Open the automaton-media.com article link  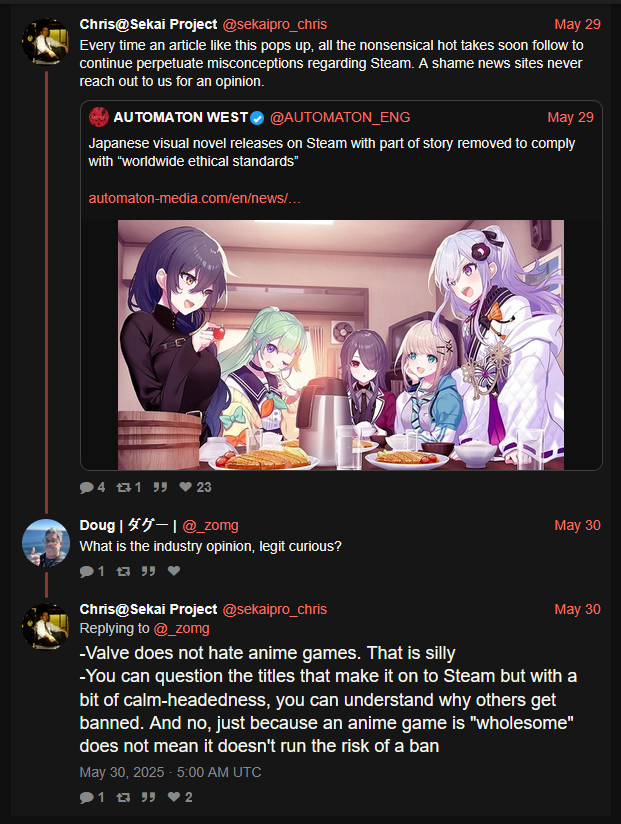[x=194, y=198]
